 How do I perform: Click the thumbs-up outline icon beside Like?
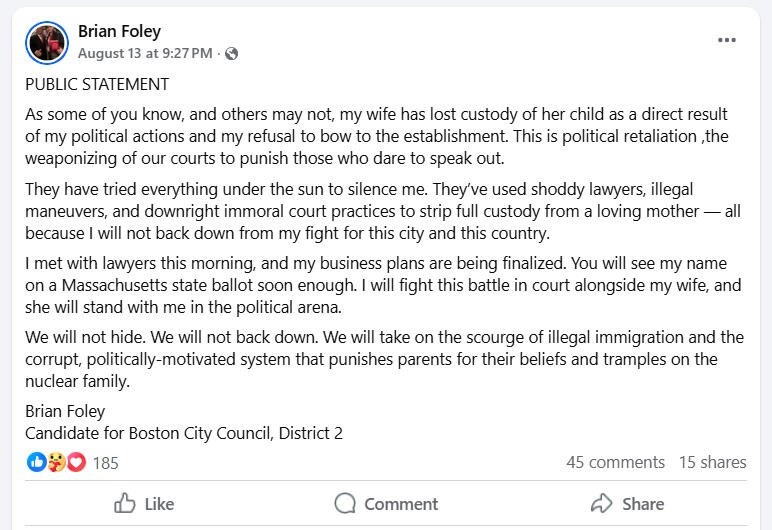pyautogui.click(x=125, y=503)
